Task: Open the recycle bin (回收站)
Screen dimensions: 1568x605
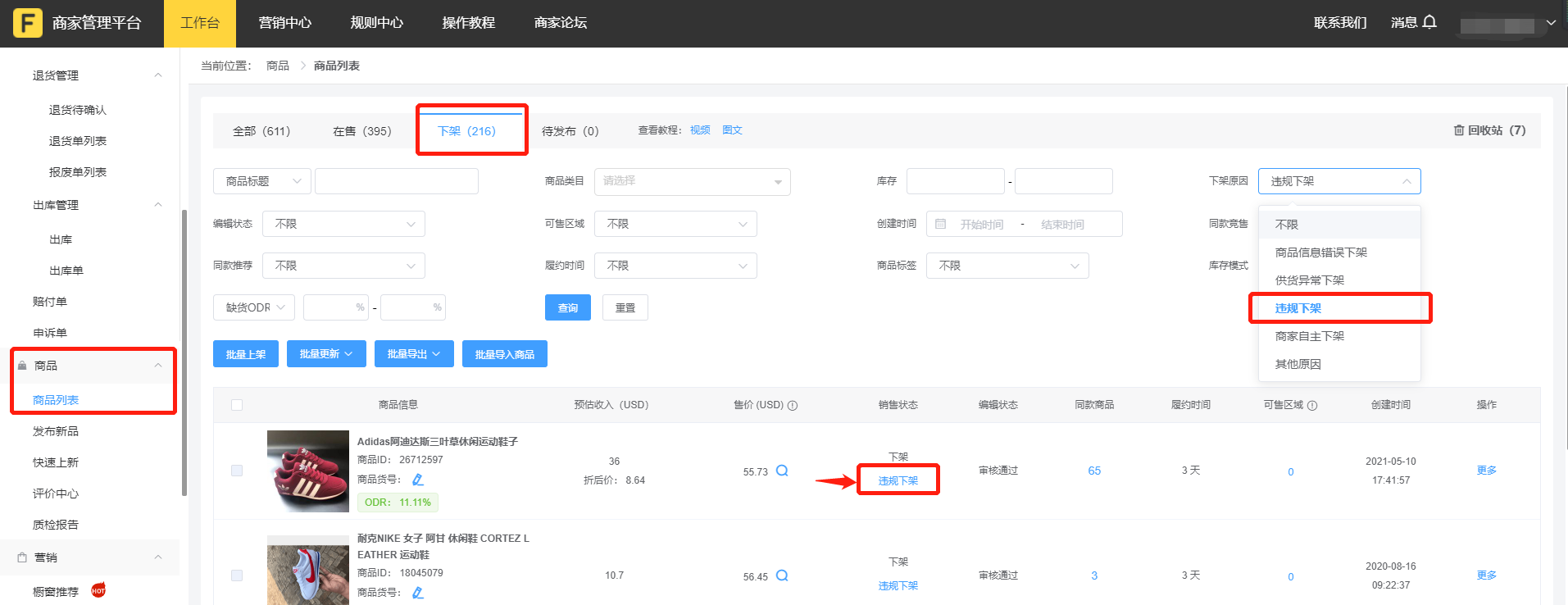Action: pos(1488,130)
